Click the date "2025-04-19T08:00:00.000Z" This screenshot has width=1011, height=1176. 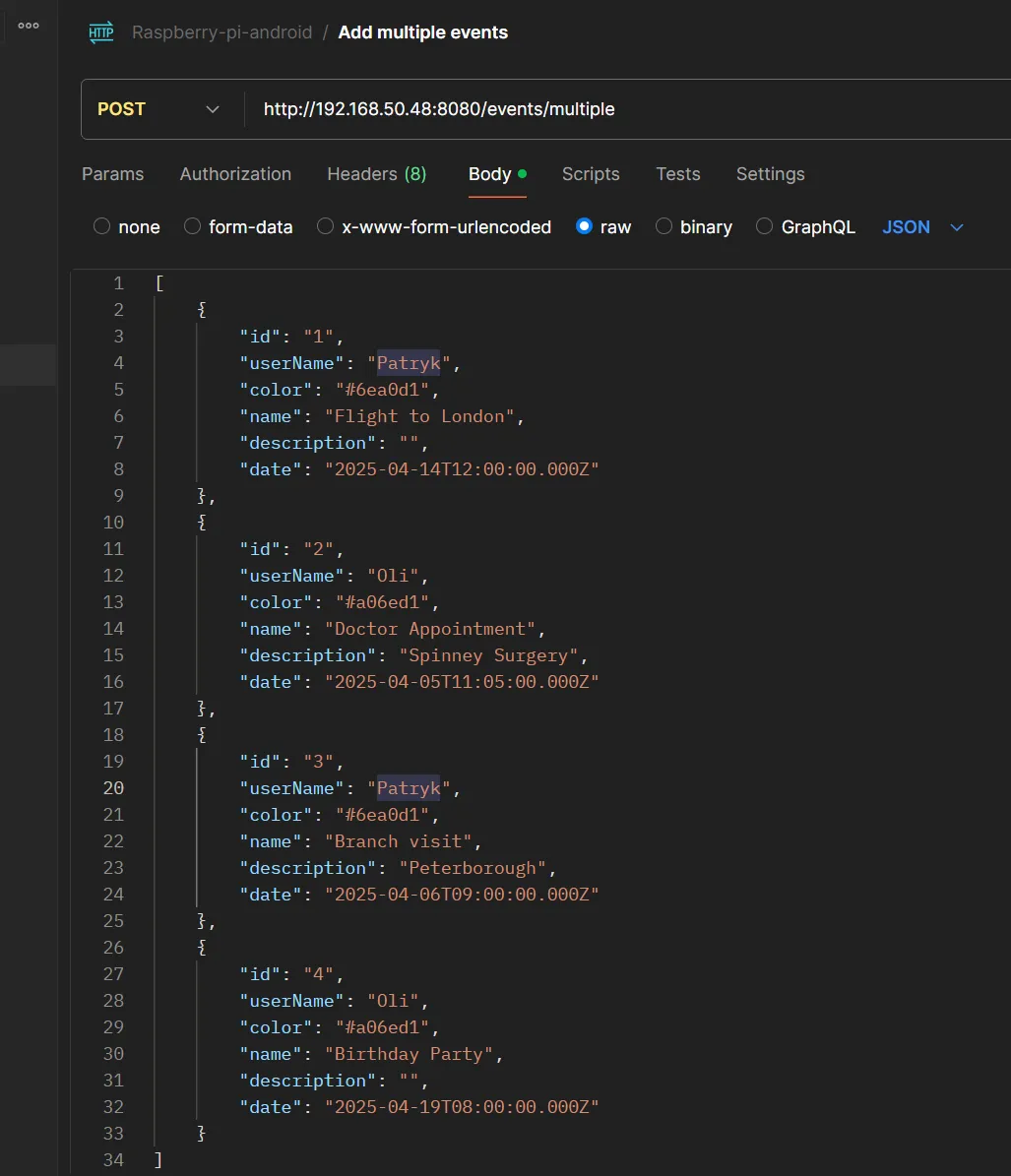tap(462, 1107)
